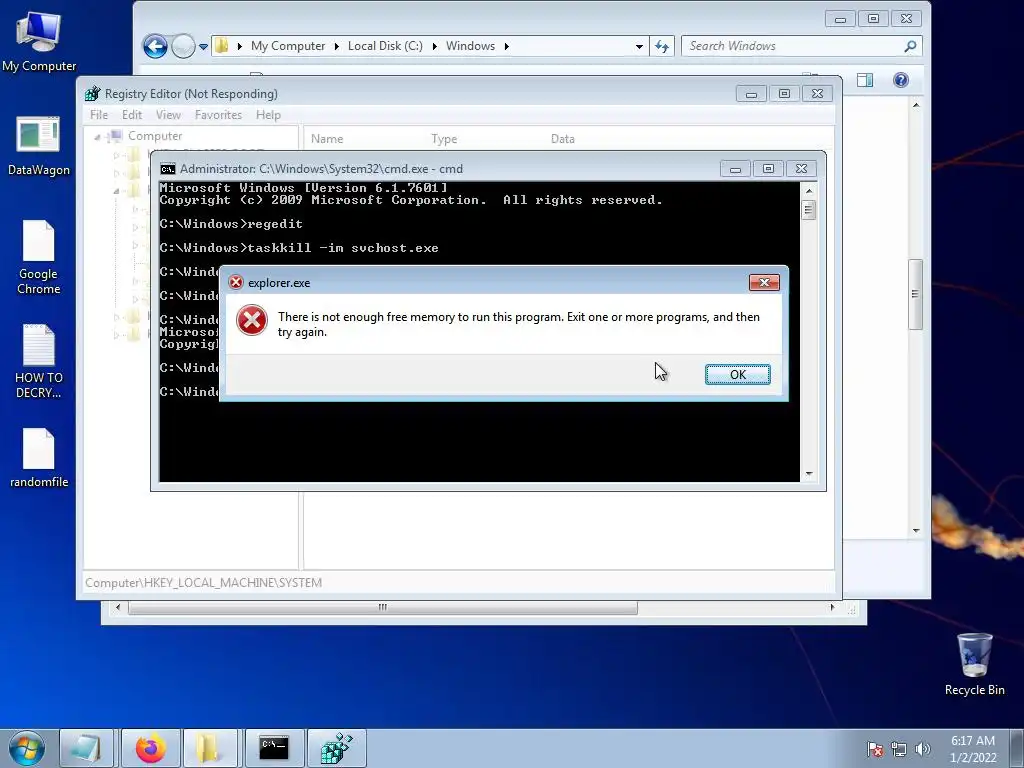Close the explorer.exe error dialog

pos(764,282)
